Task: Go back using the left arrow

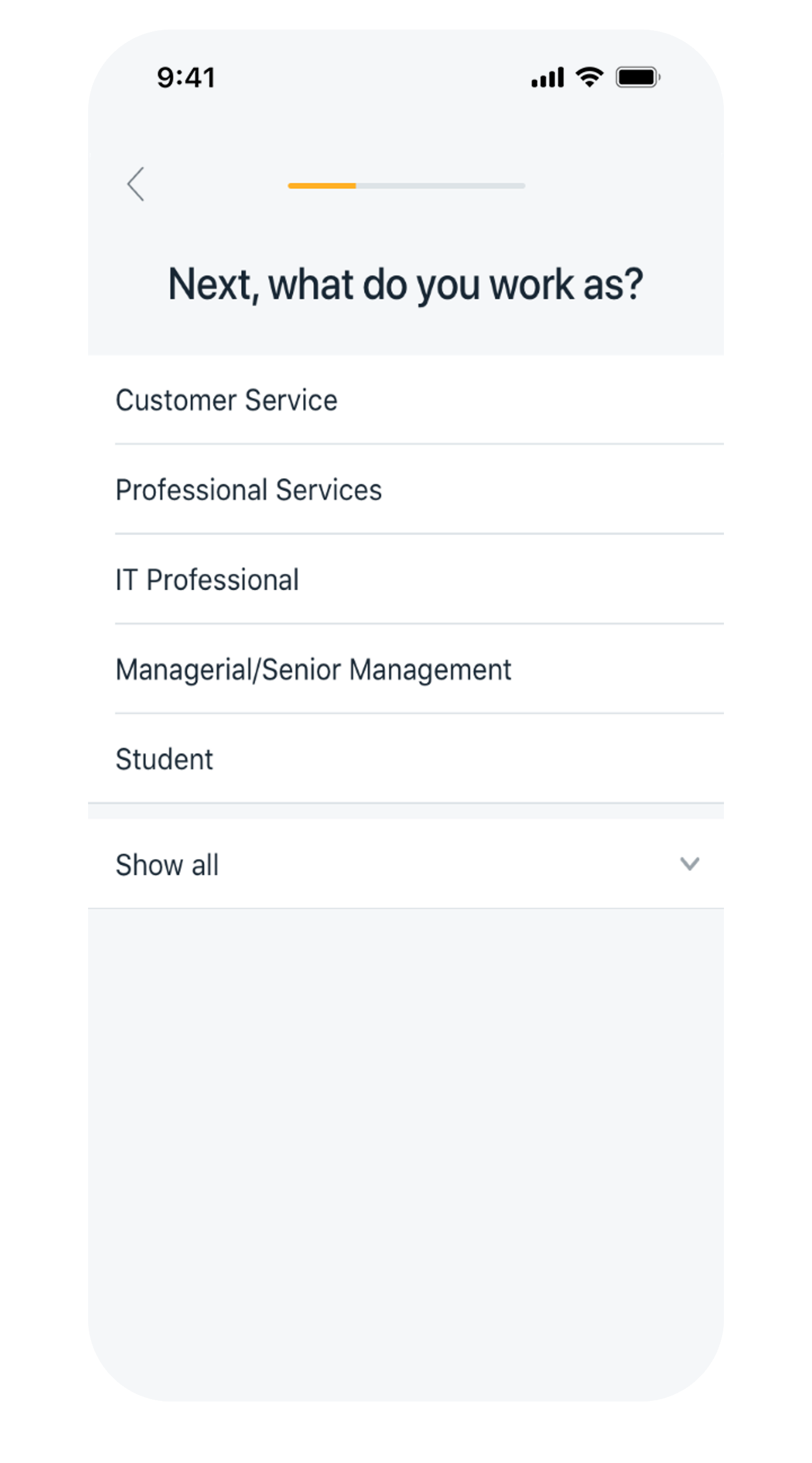Action: pos(135,184)
